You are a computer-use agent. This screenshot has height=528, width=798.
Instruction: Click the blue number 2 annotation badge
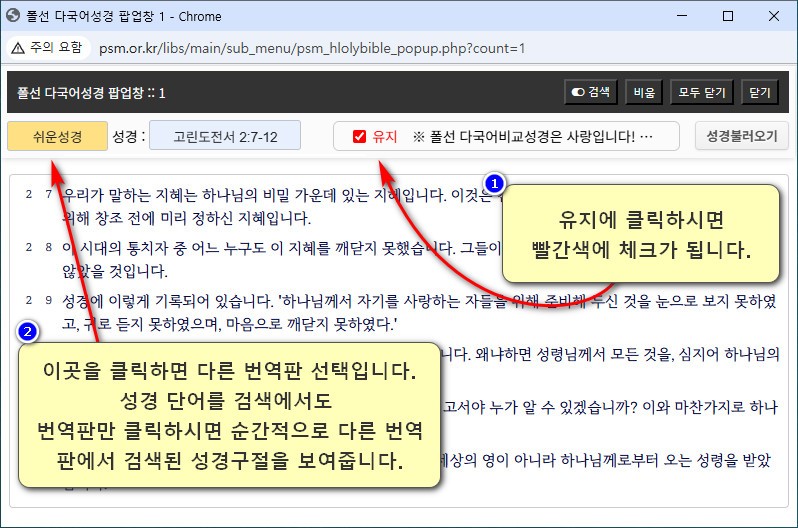pos(30,330)
